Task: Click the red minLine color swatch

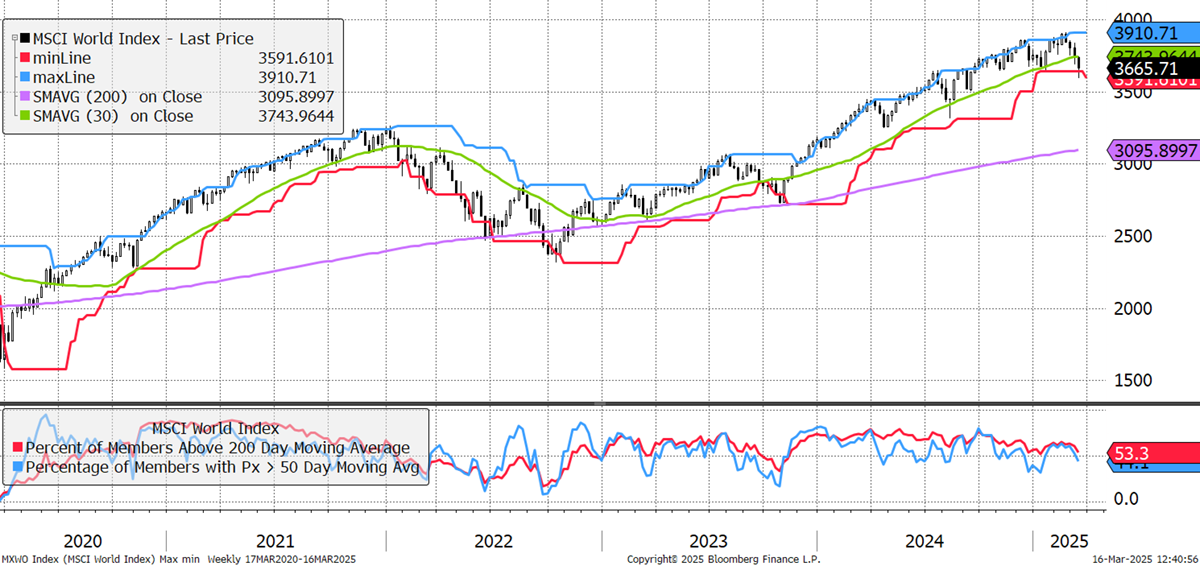Action: point(24,58)
